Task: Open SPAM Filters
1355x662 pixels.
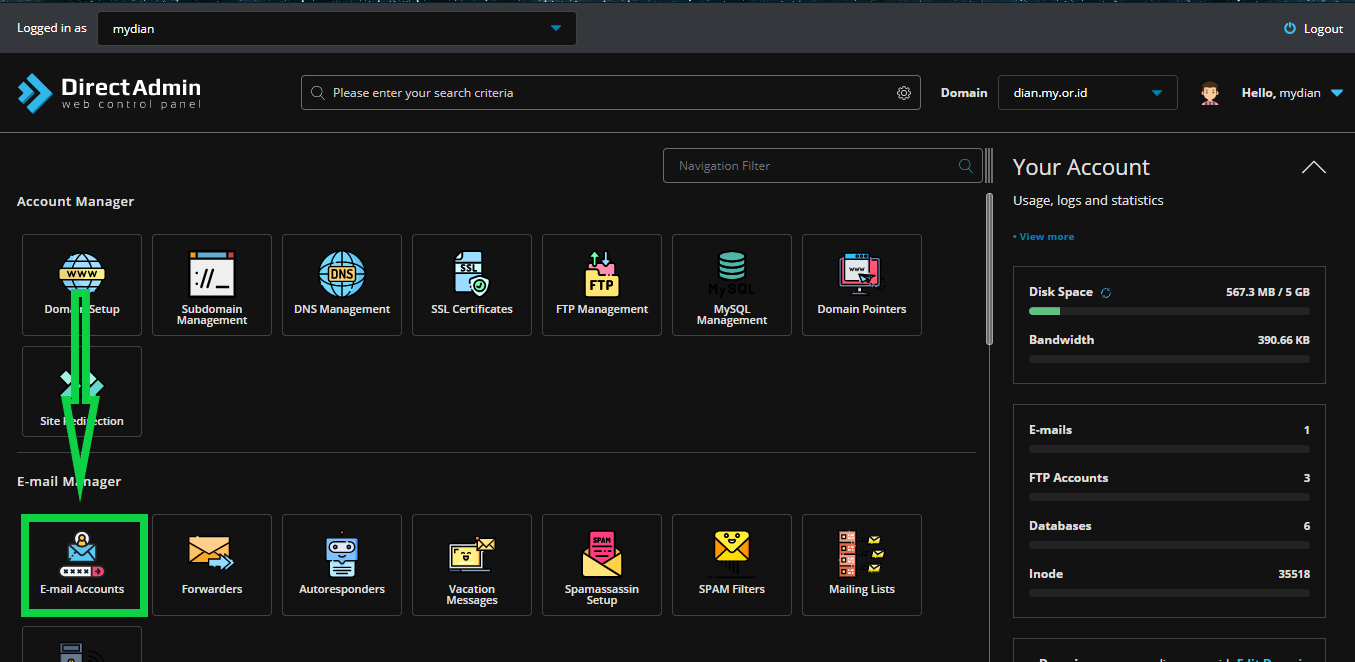Action: [x=732, y=565]
